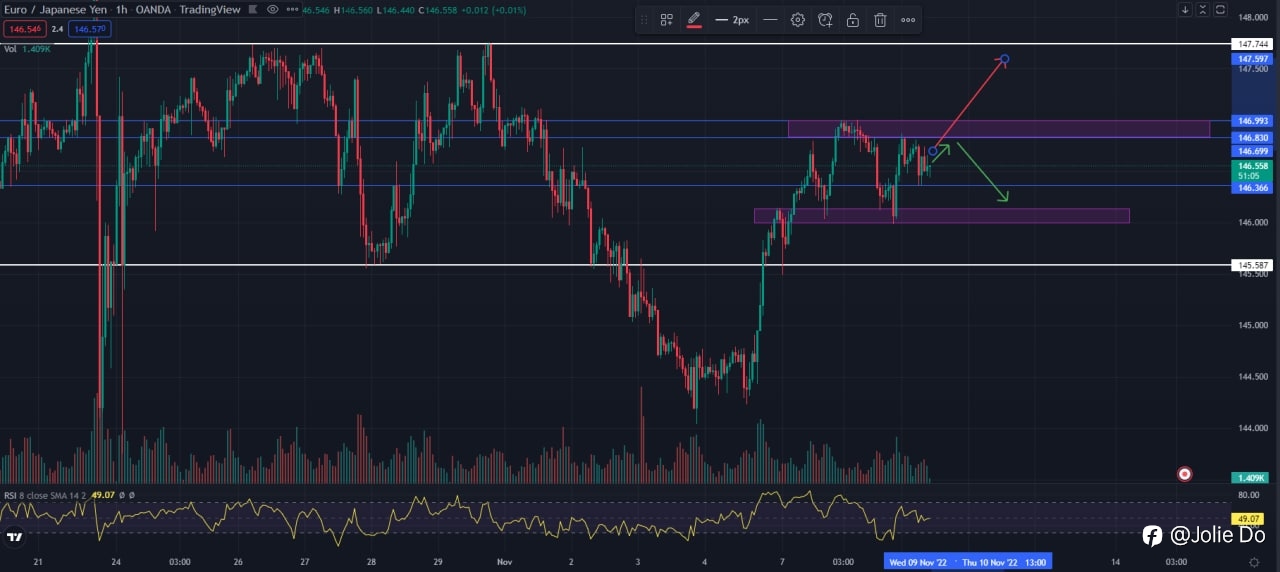Grab the floating toolbar drag handle
1280x572 pixels.
[x=643, y=20]
